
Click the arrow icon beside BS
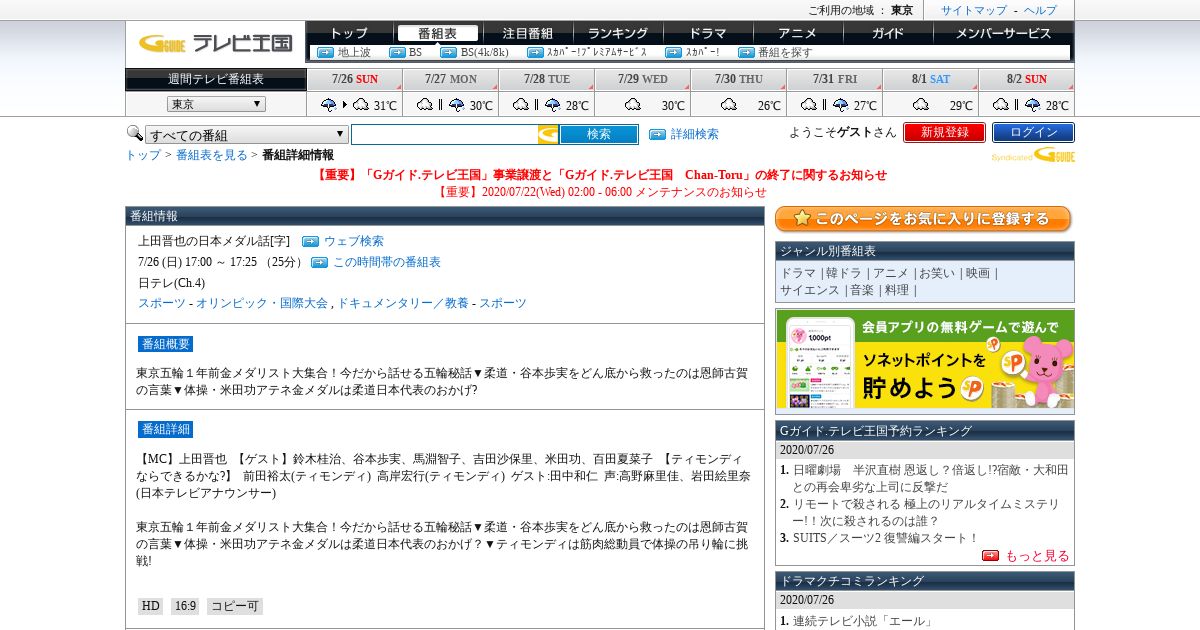tap(396, 52)
